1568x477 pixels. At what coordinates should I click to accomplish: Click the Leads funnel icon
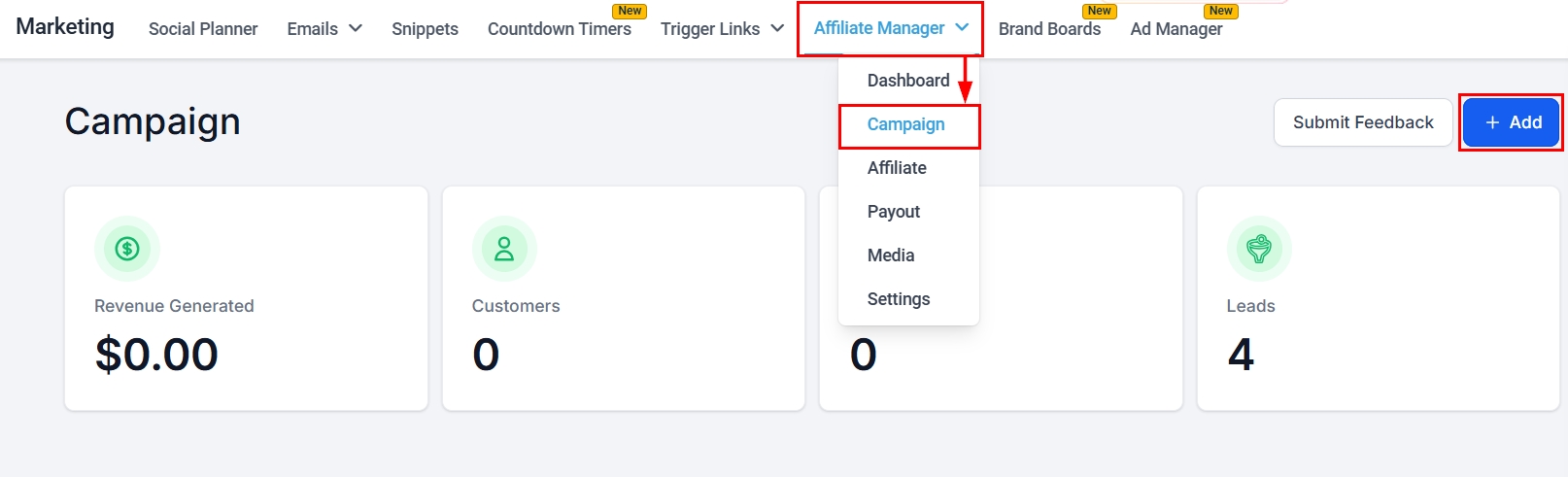coord(1259,249)
